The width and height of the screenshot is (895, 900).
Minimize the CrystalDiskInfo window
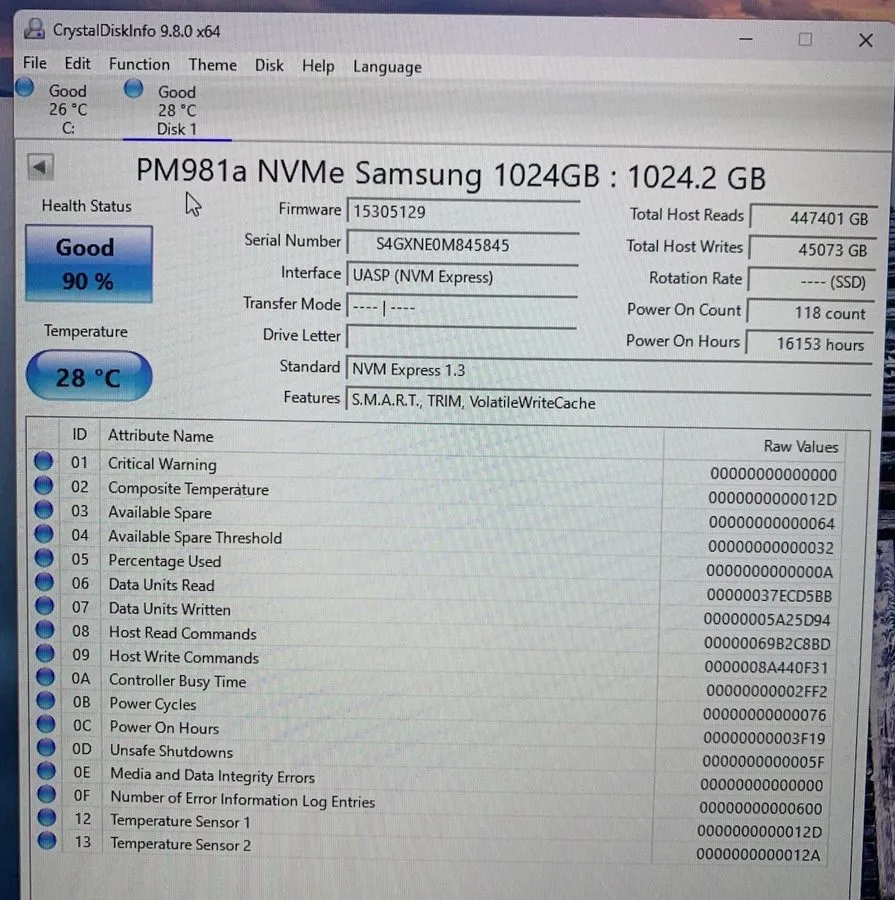pos(746,39)
